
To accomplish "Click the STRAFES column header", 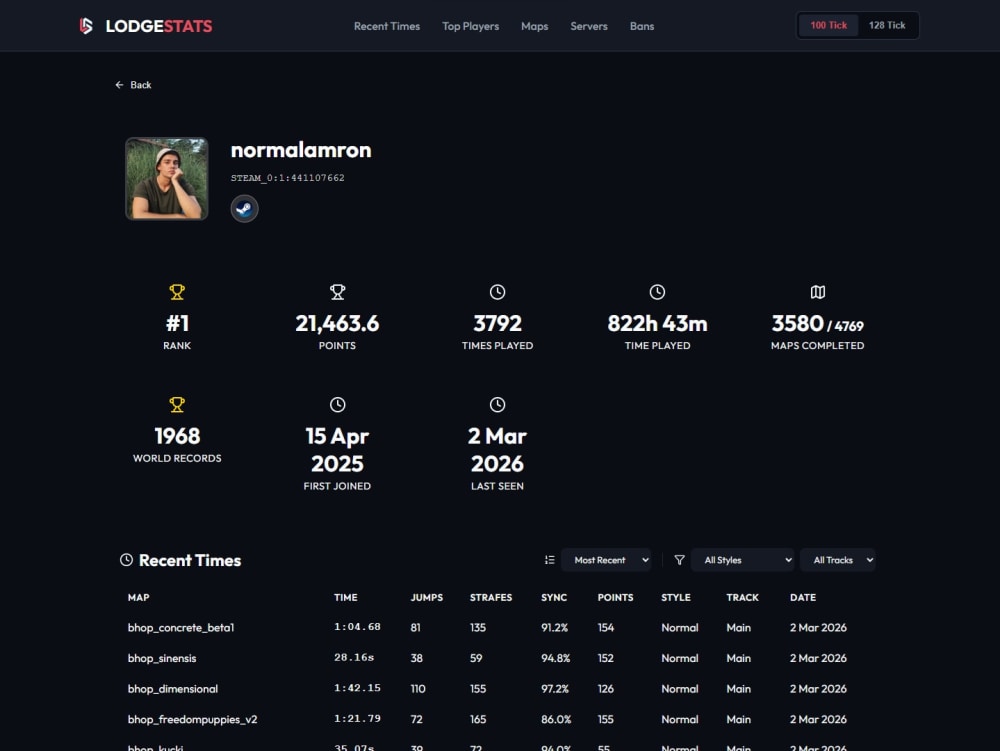I will click(x=491, y=597).
